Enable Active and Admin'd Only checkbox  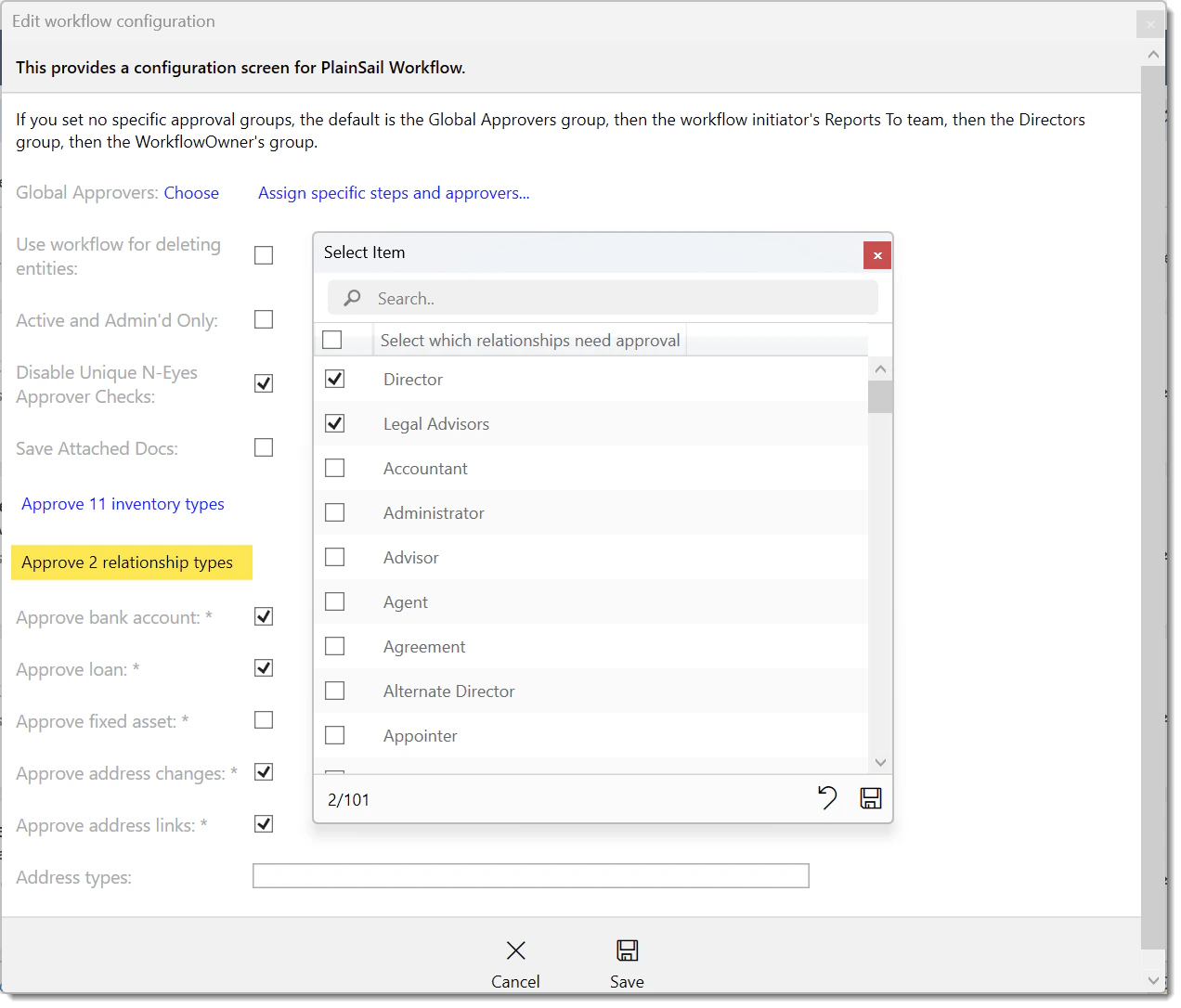tap(264, 319)
